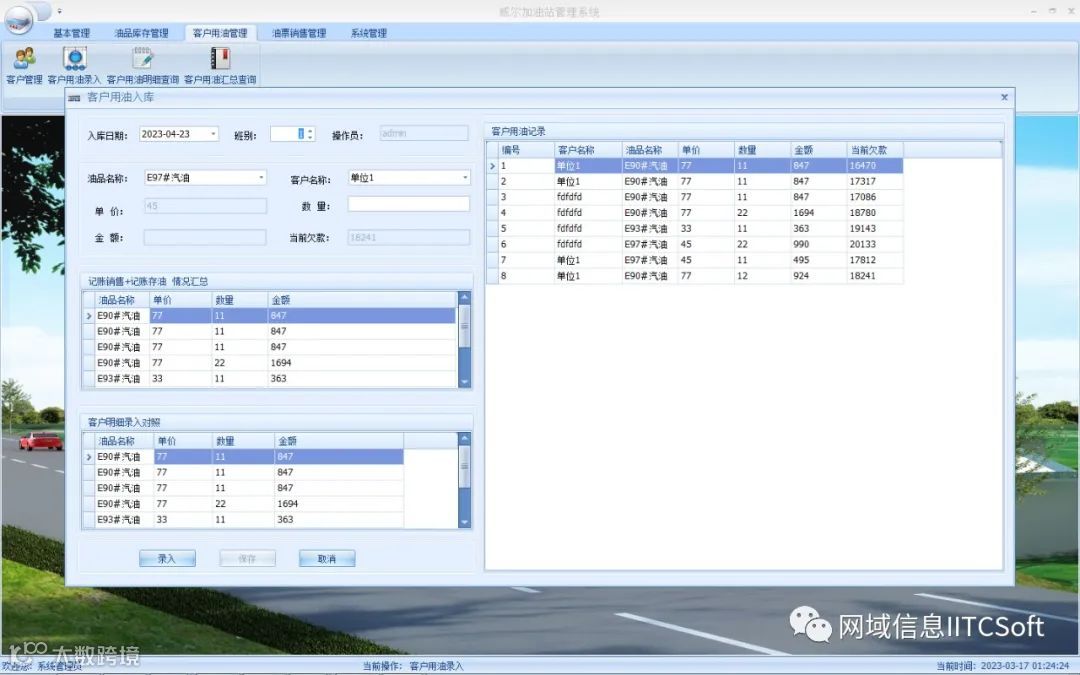Switch to the 油票销售管理 tab

[299, 33]
